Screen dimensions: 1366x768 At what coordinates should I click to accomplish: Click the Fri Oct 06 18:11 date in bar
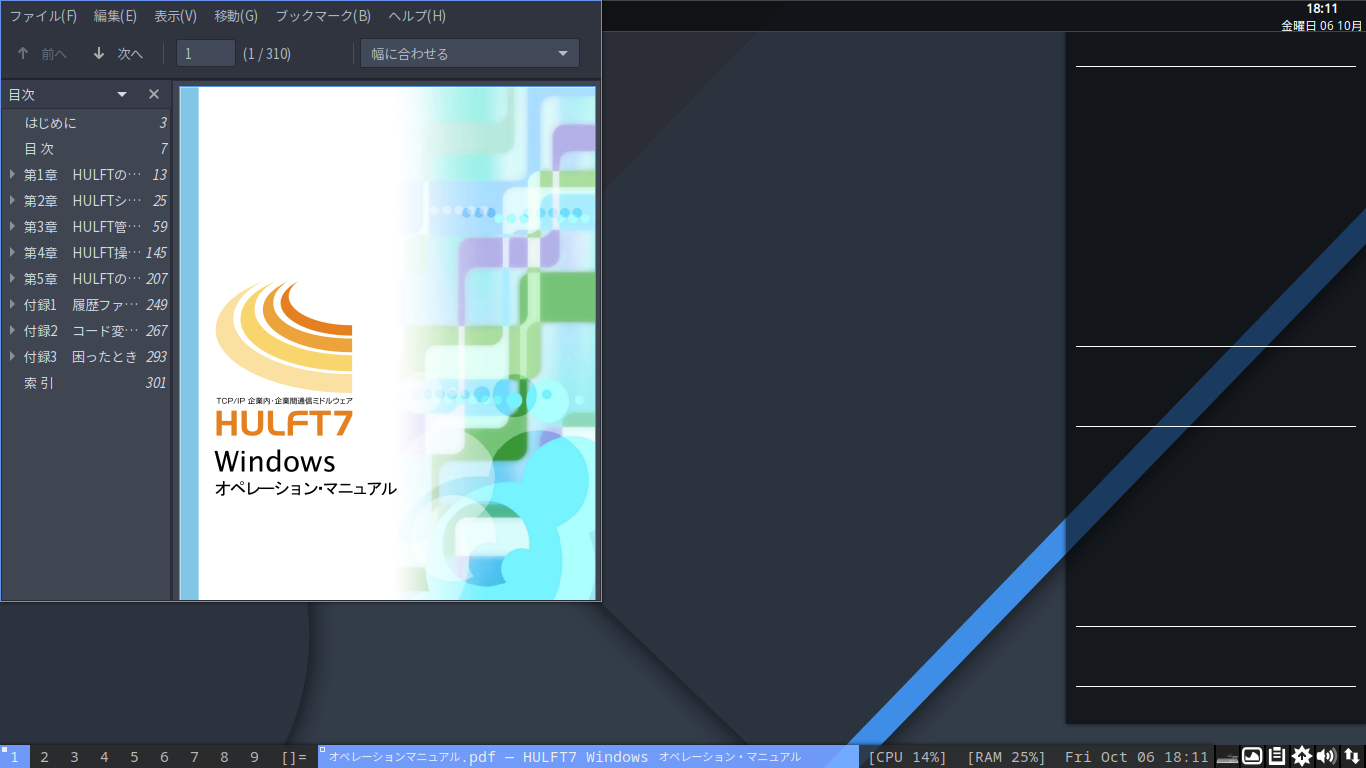(x=1137, y=757)
